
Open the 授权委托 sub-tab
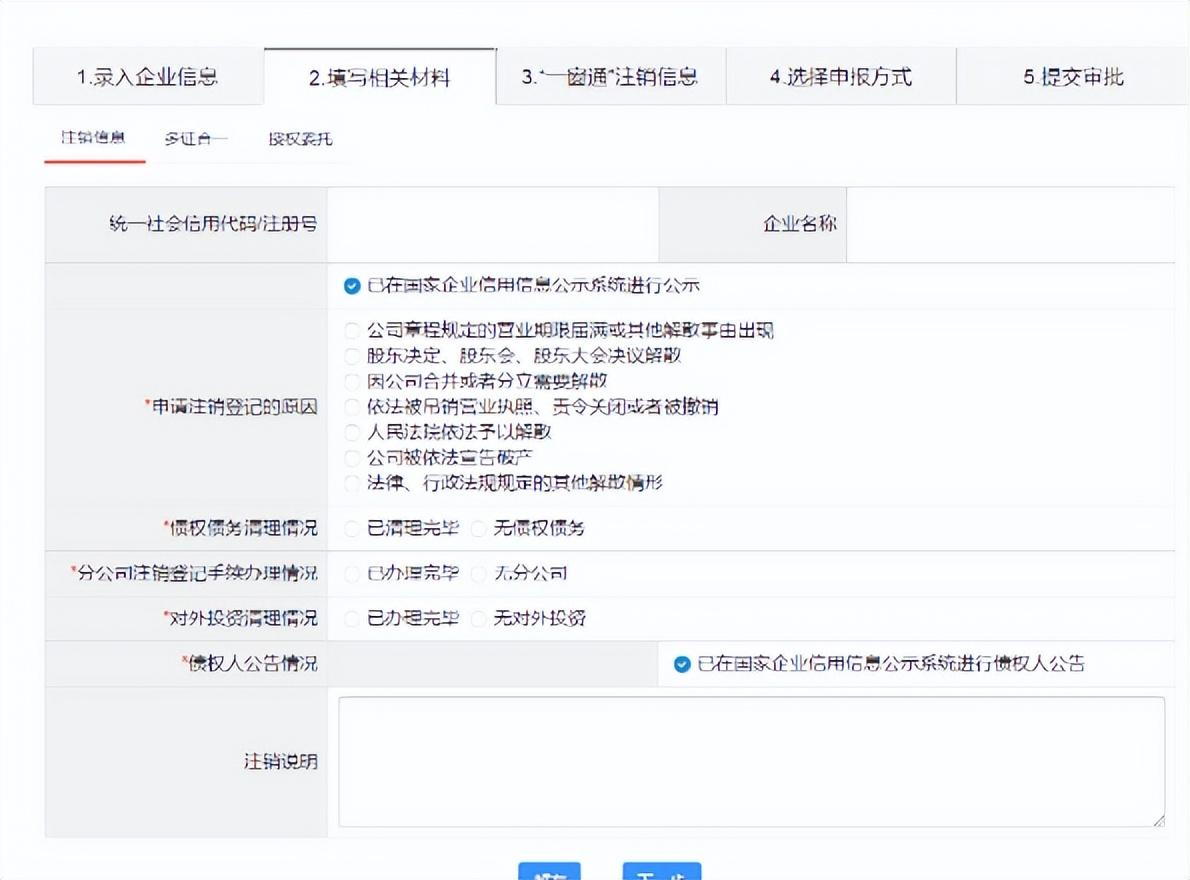(x=300, y=139)
